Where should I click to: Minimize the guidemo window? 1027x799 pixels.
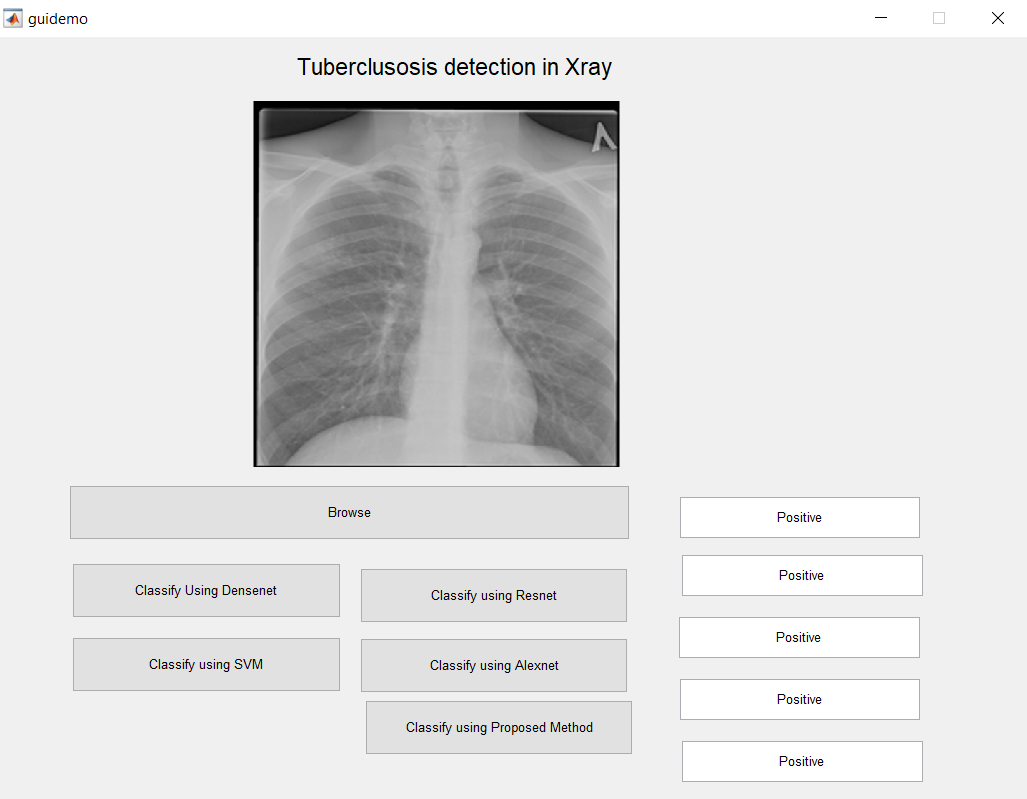click(x=881, y=18)
